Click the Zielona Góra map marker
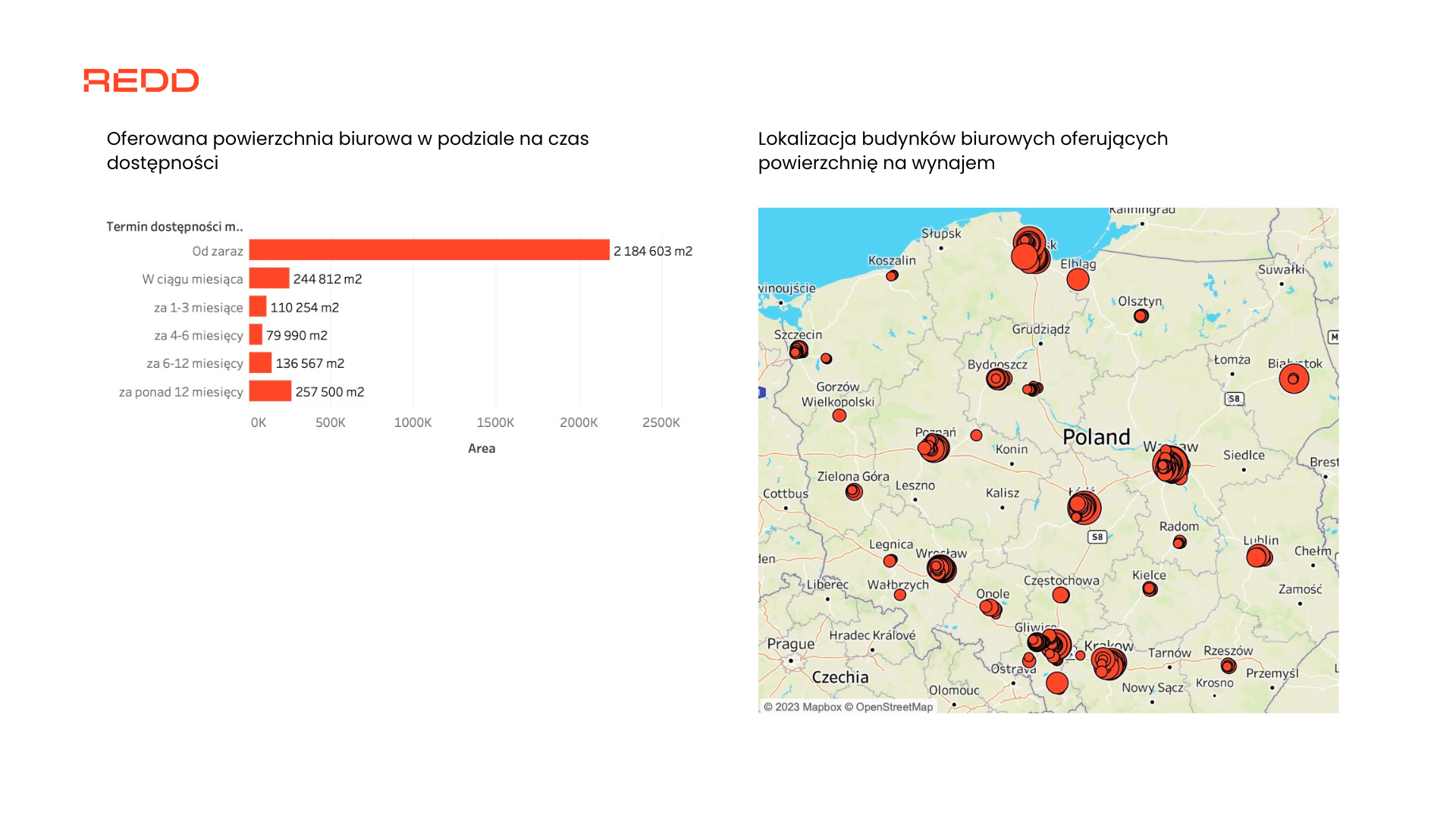This screenshot has width=1456, height=819. click(x=854, y=492)
